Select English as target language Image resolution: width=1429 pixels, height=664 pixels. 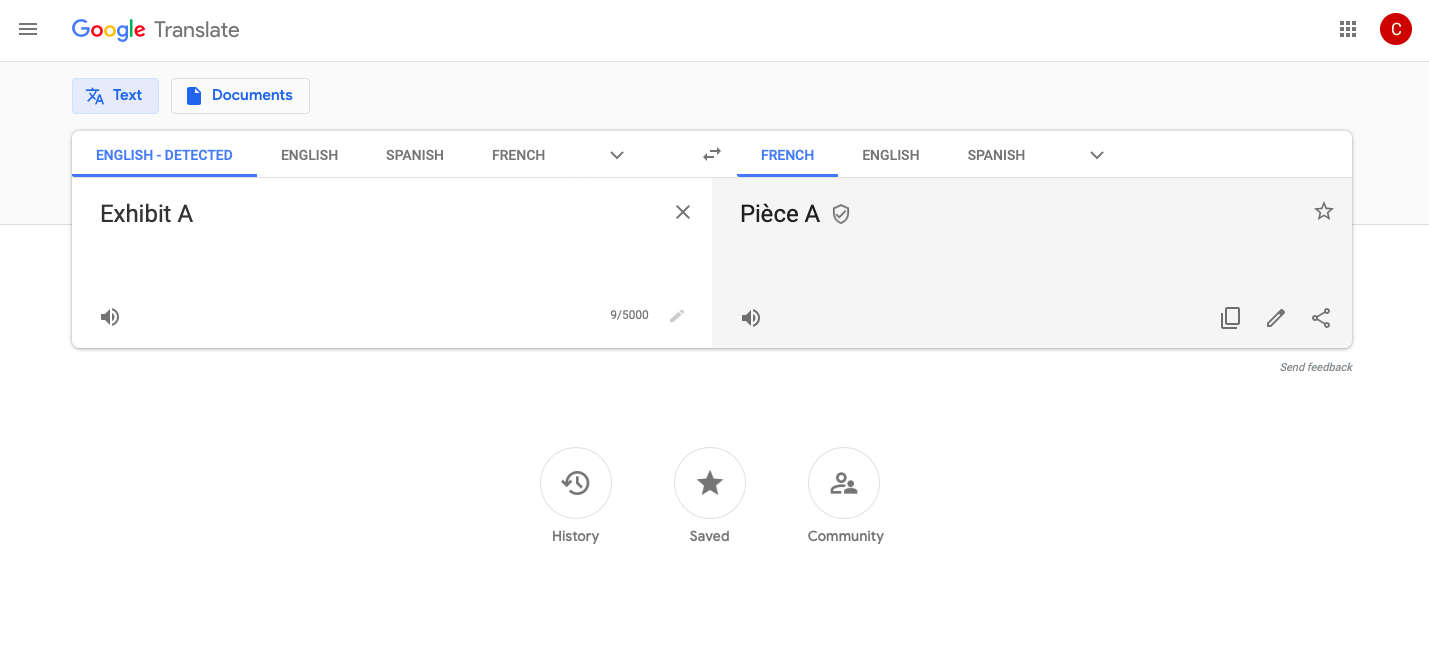(x=890, y=155)
